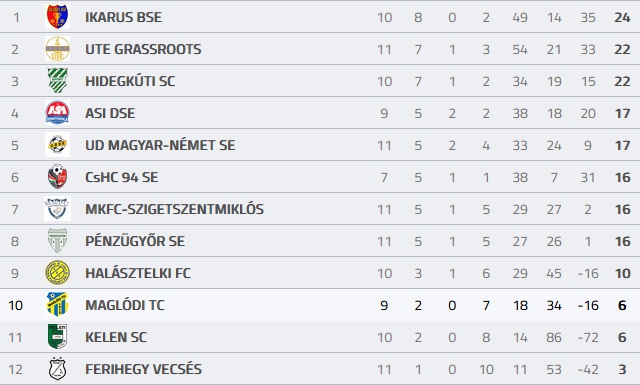Open the KELEN SC team name
The height and width of the screenshot is (385, 640).
pos(116,337)
